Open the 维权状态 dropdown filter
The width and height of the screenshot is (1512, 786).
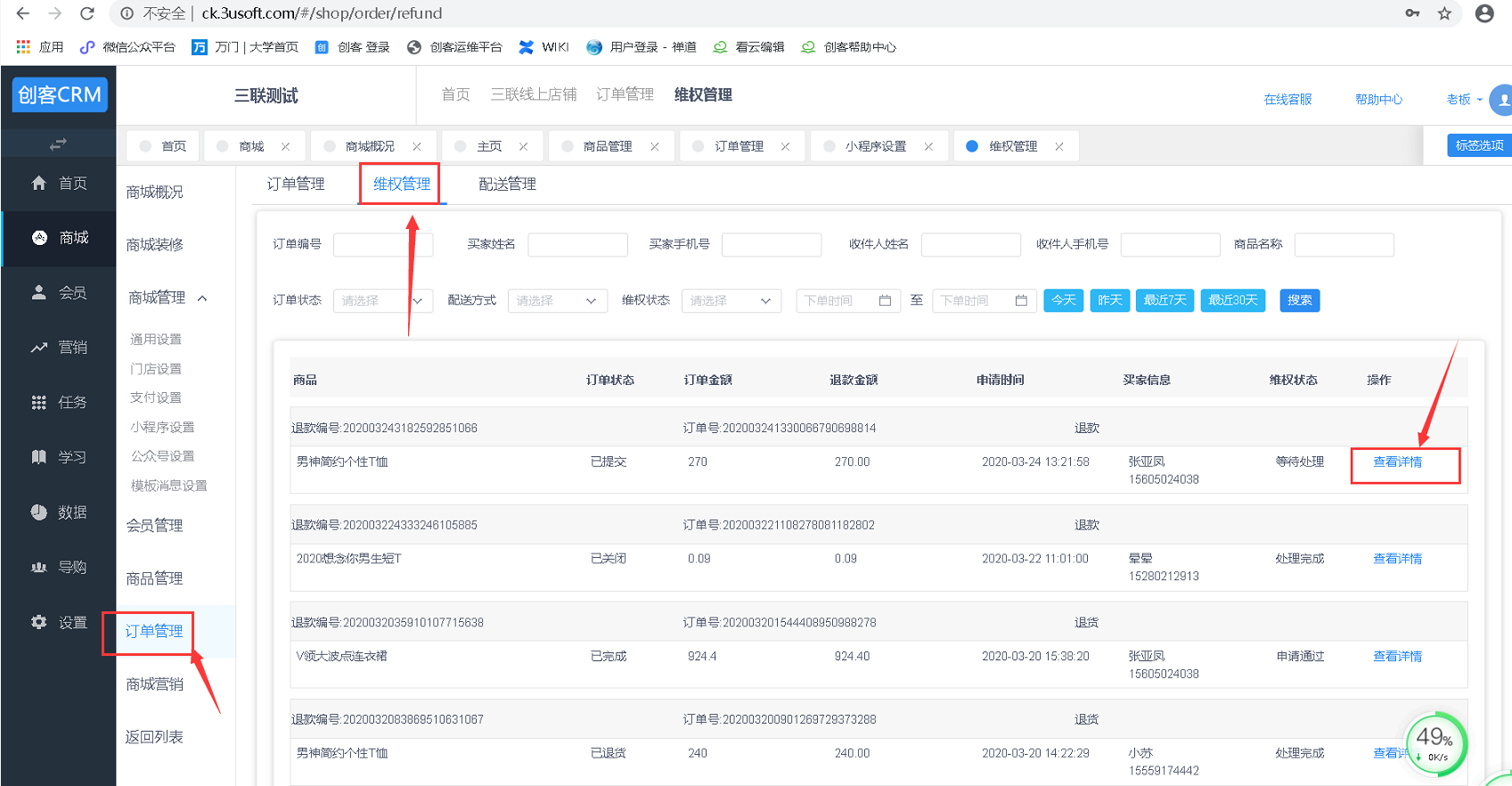click(731, 301)
